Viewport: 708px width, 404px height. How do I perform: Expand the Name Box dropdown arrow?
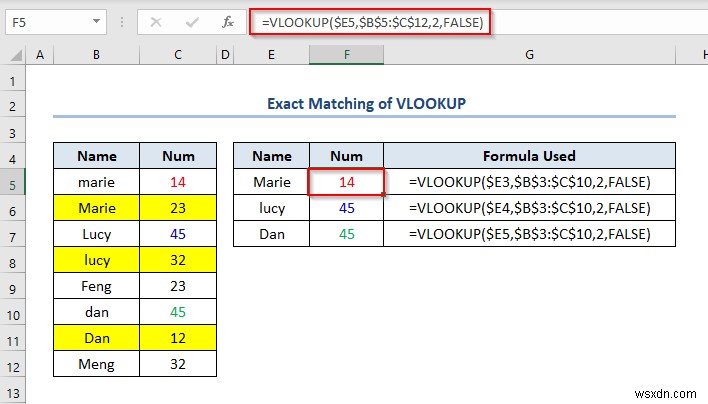coord(96,22)
